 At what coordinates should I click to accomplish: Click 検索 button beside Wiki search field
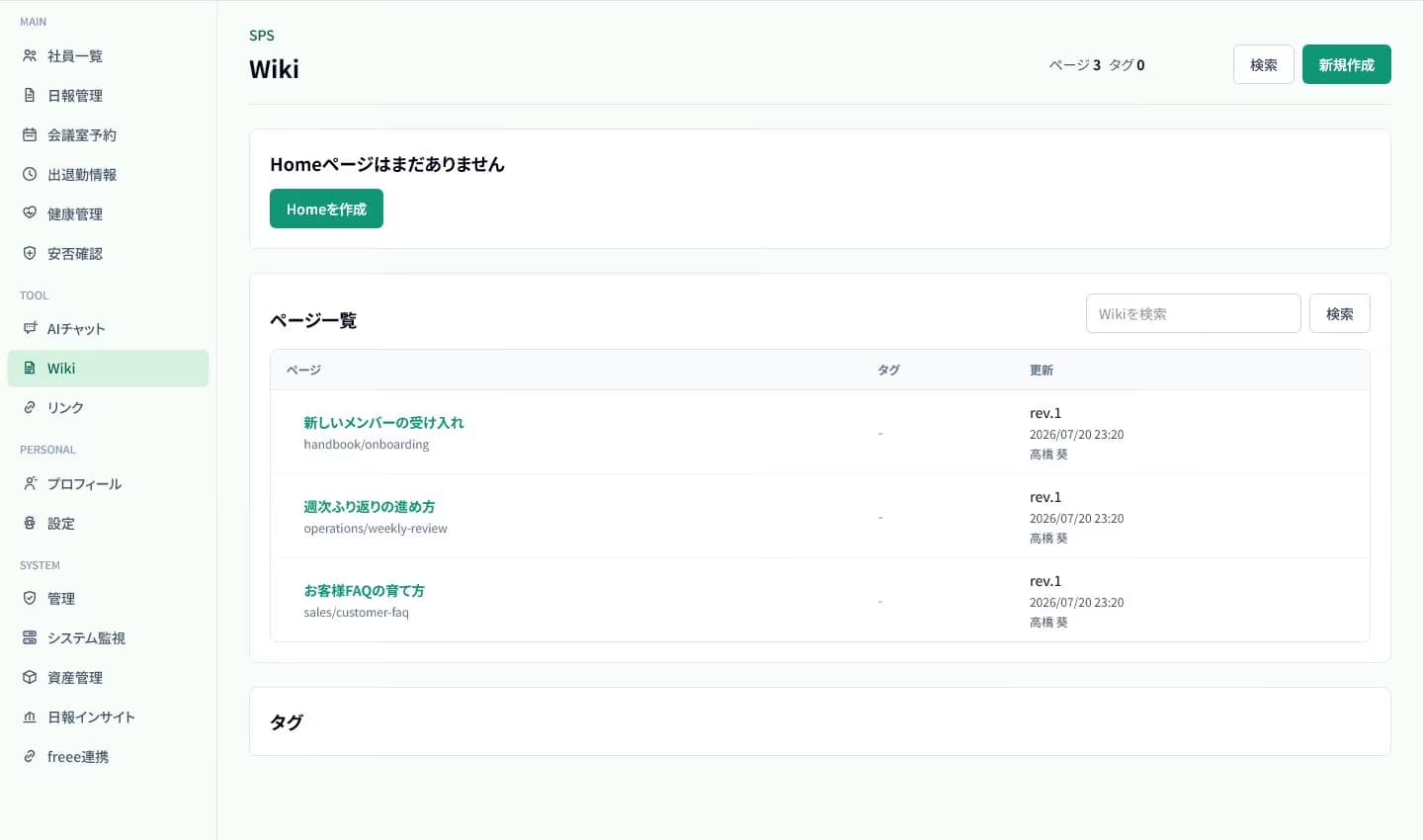point(1339,313)
